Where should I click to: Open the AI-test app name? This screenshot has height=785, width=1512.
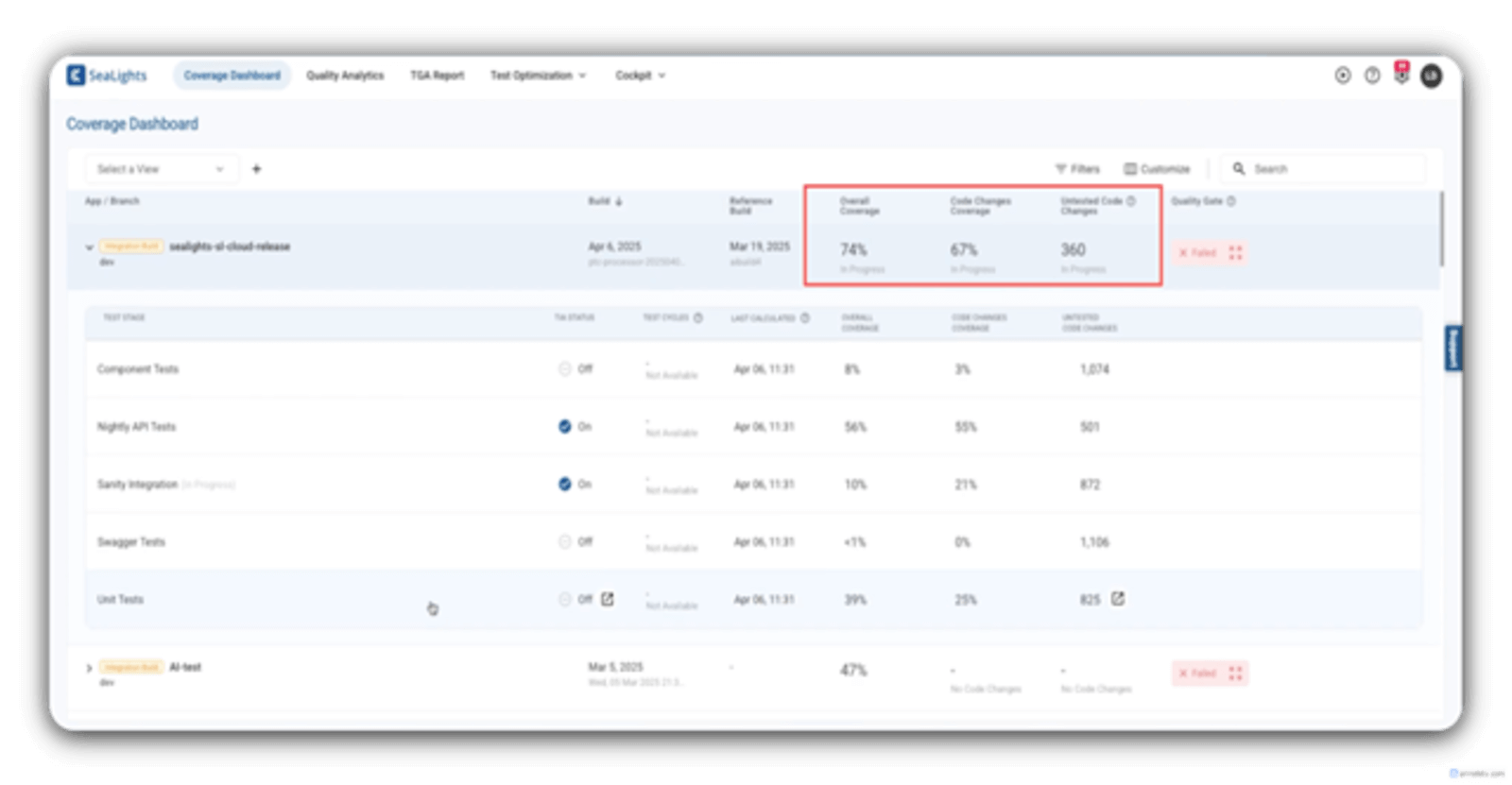(x=185, y=667)
